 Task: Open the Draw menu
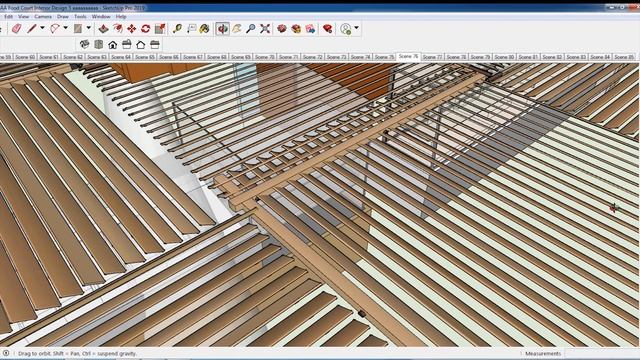tap(62, 17)
